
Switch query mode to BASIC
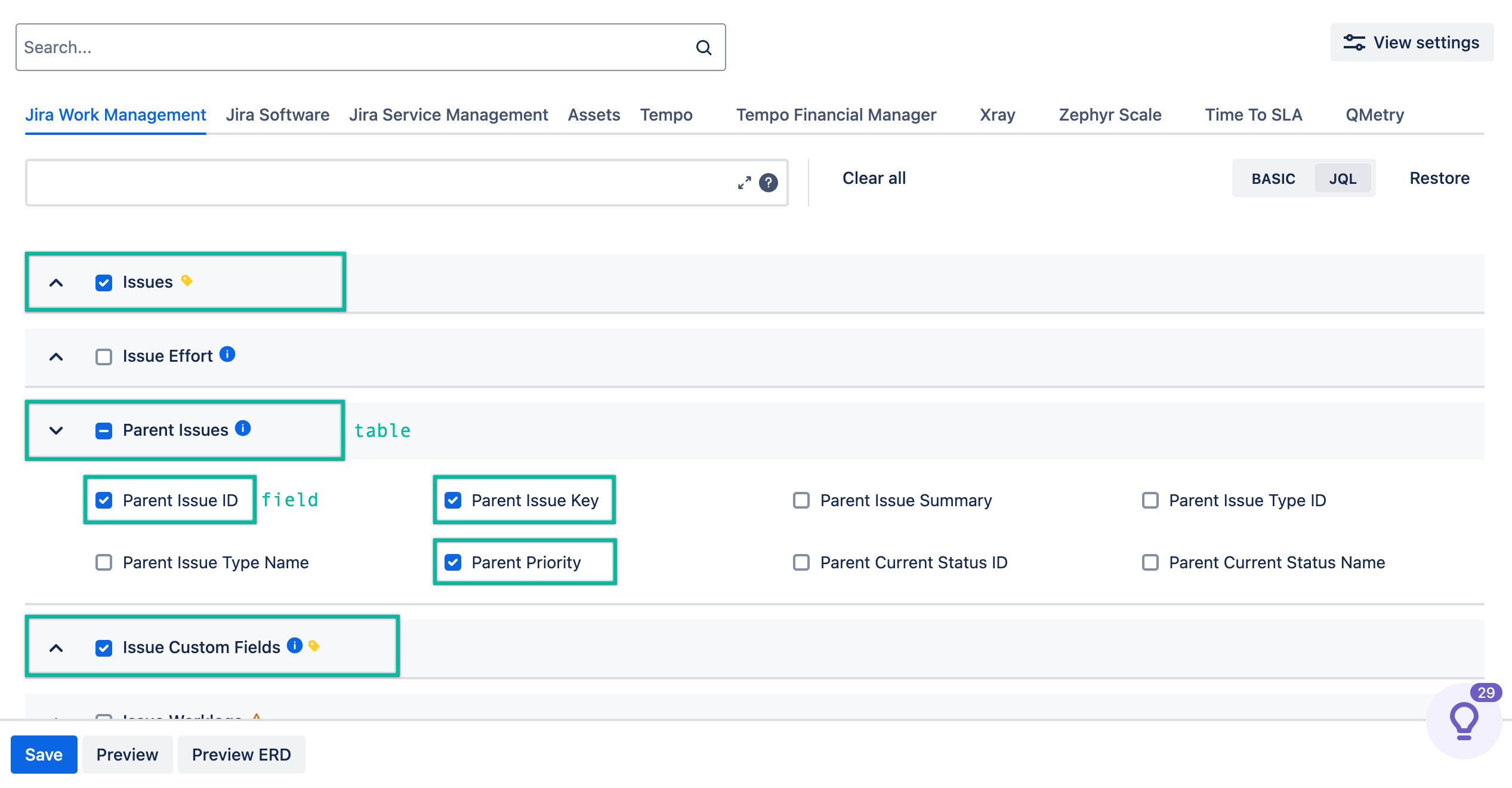point(1273,178)
